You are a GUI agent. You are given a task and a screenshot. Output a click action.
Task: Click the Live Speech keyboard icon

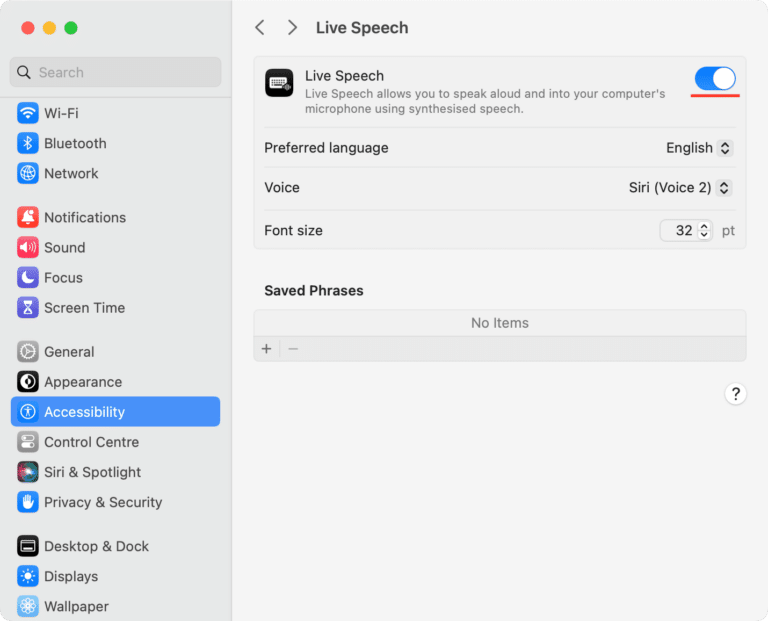coord(279,83)
